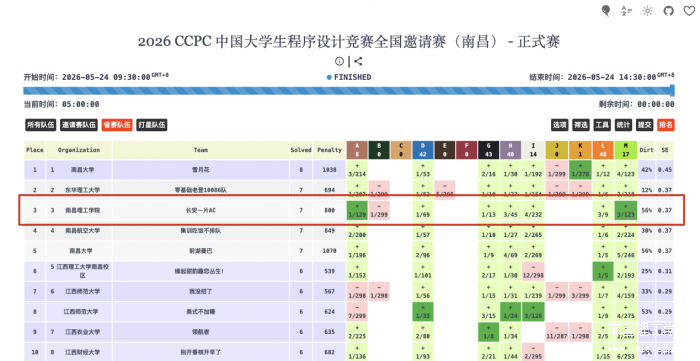Switch to the 统计 statistics view
The height and width of the screenshot is (361, 700).
click(623, 125)
